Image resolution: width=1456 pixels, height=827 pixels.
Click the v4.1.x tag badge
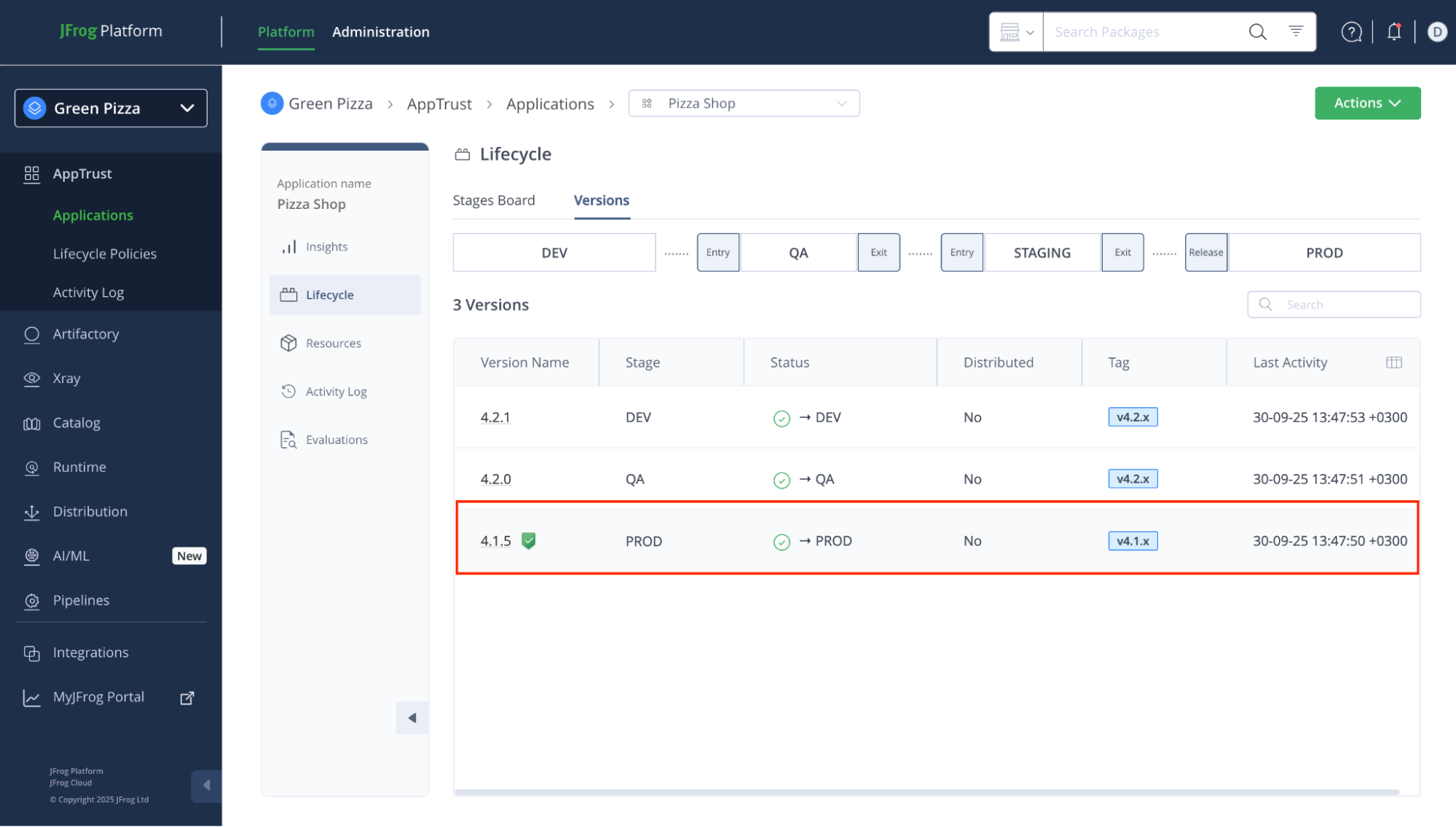click(1132, 541)
